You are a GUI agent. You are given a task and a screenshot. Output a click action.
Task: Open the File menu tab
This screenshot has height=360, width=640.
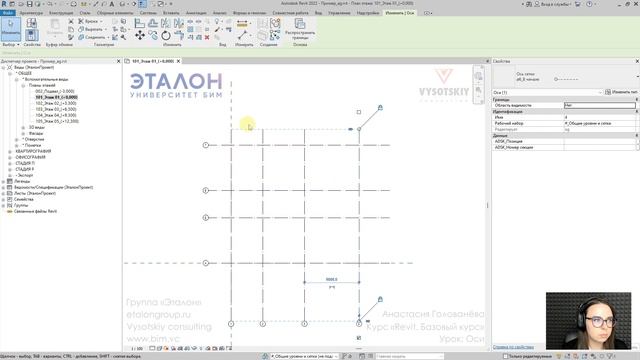click(8, 13)
